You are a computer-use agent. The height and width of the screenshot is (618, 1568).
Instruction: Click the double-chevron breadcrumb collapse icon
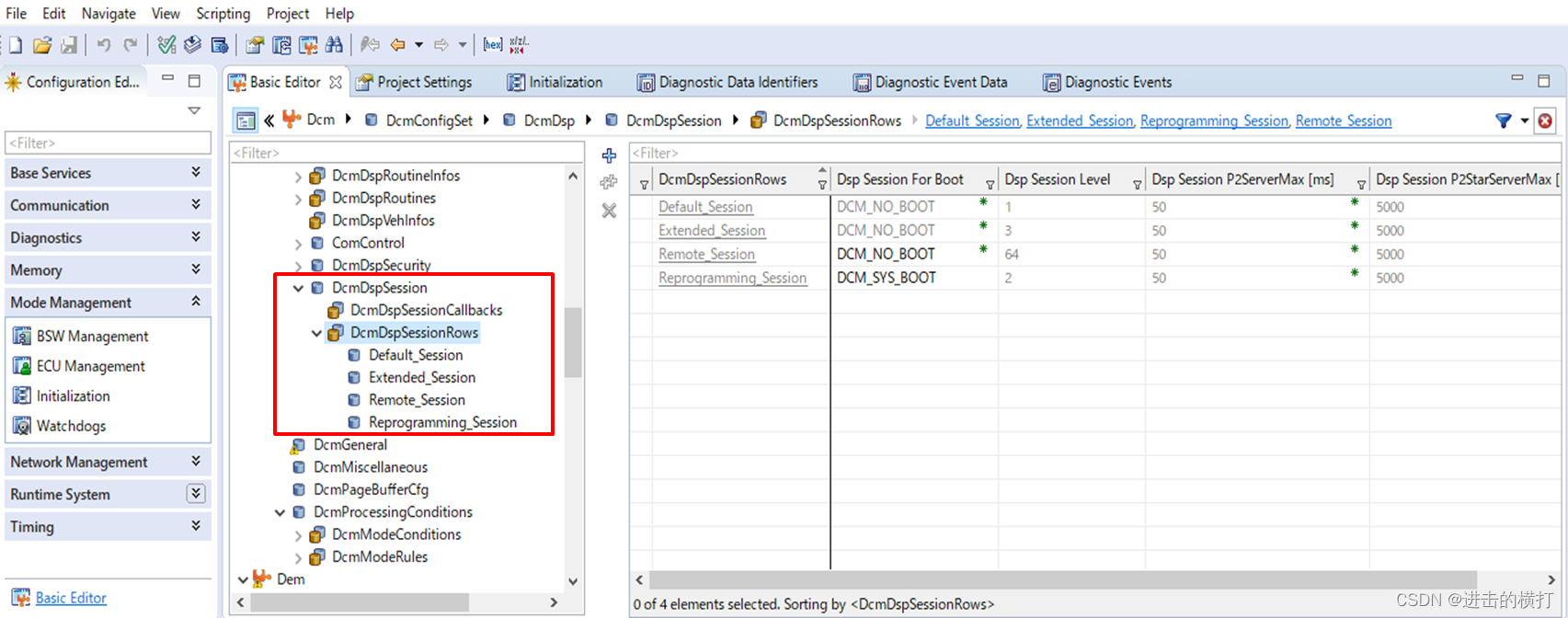pyautogui.click(x=269, y=120)
